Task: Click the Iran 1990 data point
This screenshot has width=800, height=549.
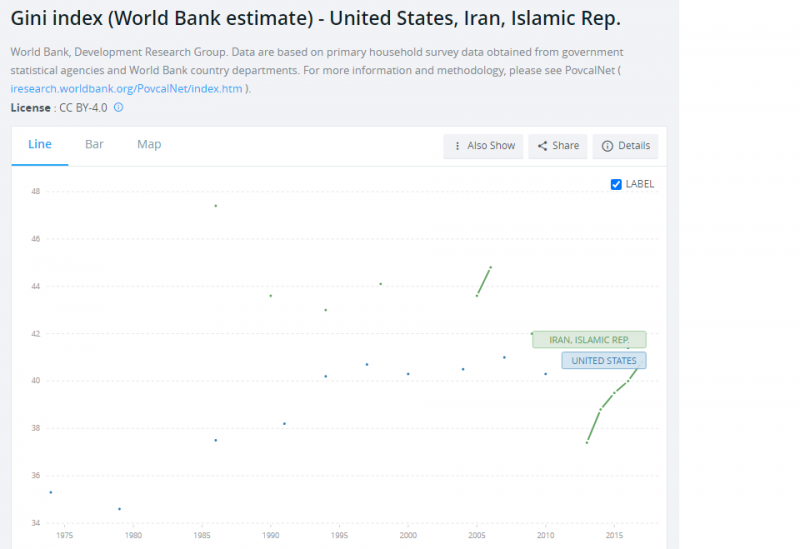Action: point(270,296)
